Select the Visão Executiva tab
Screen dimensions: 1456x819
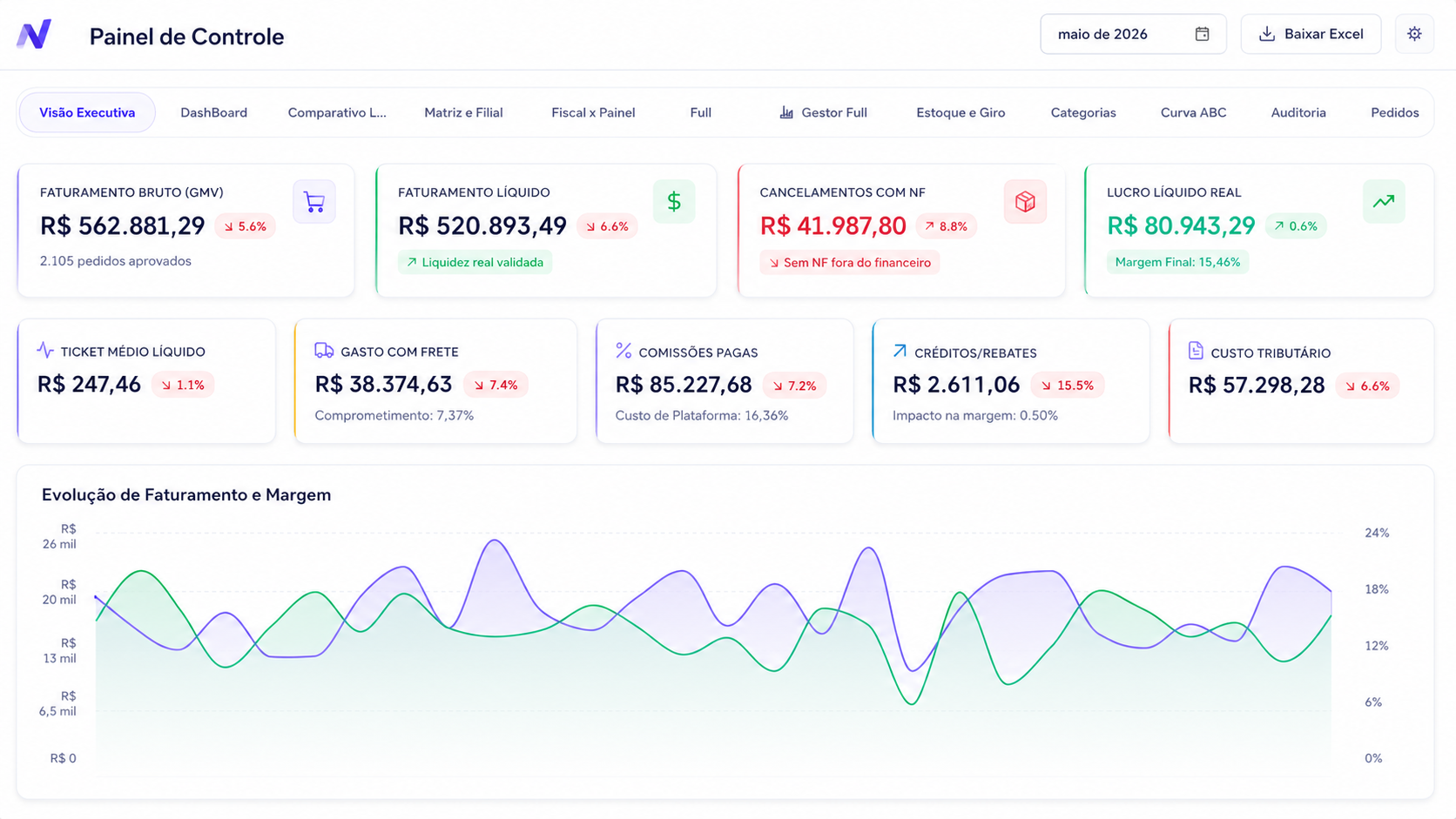pos(87,112)
